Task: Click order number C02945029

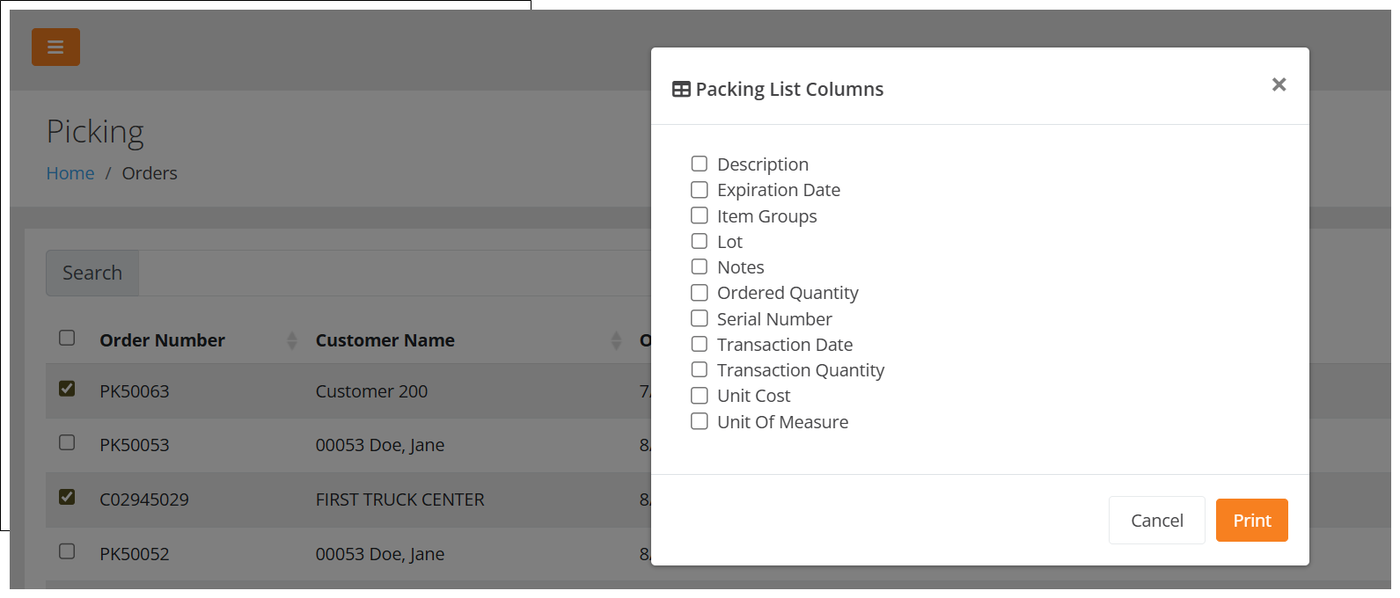Action: (x=144, y=499)
